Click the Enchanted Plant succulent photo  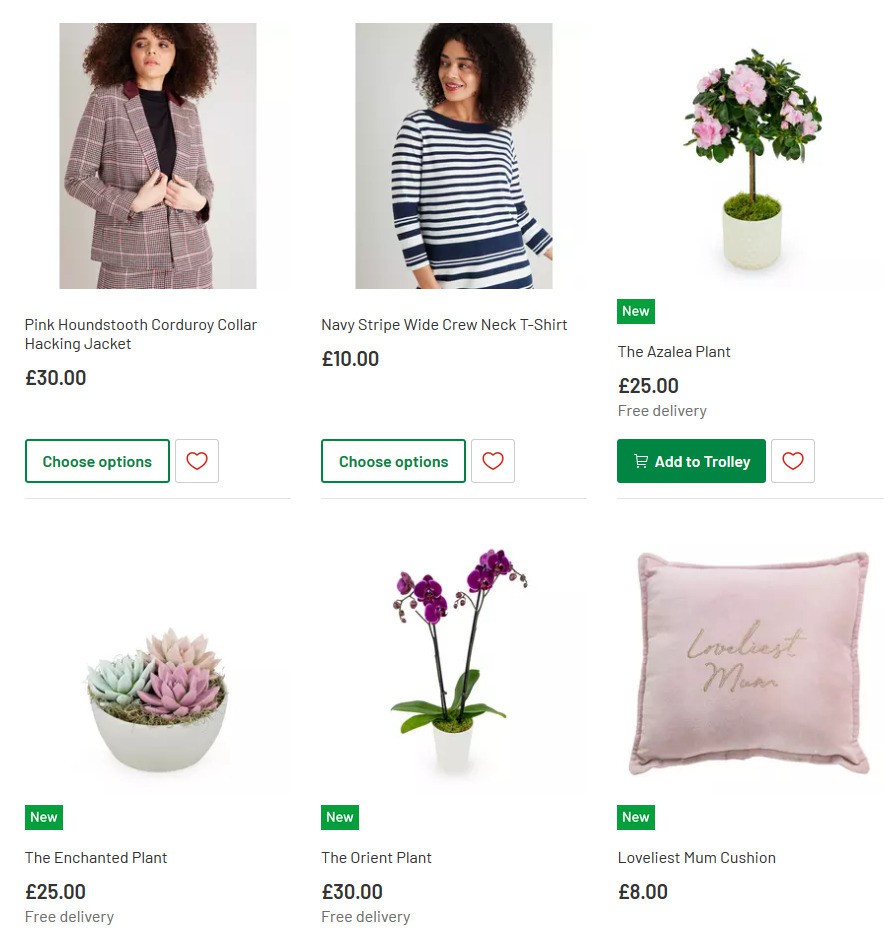(157, 661)
